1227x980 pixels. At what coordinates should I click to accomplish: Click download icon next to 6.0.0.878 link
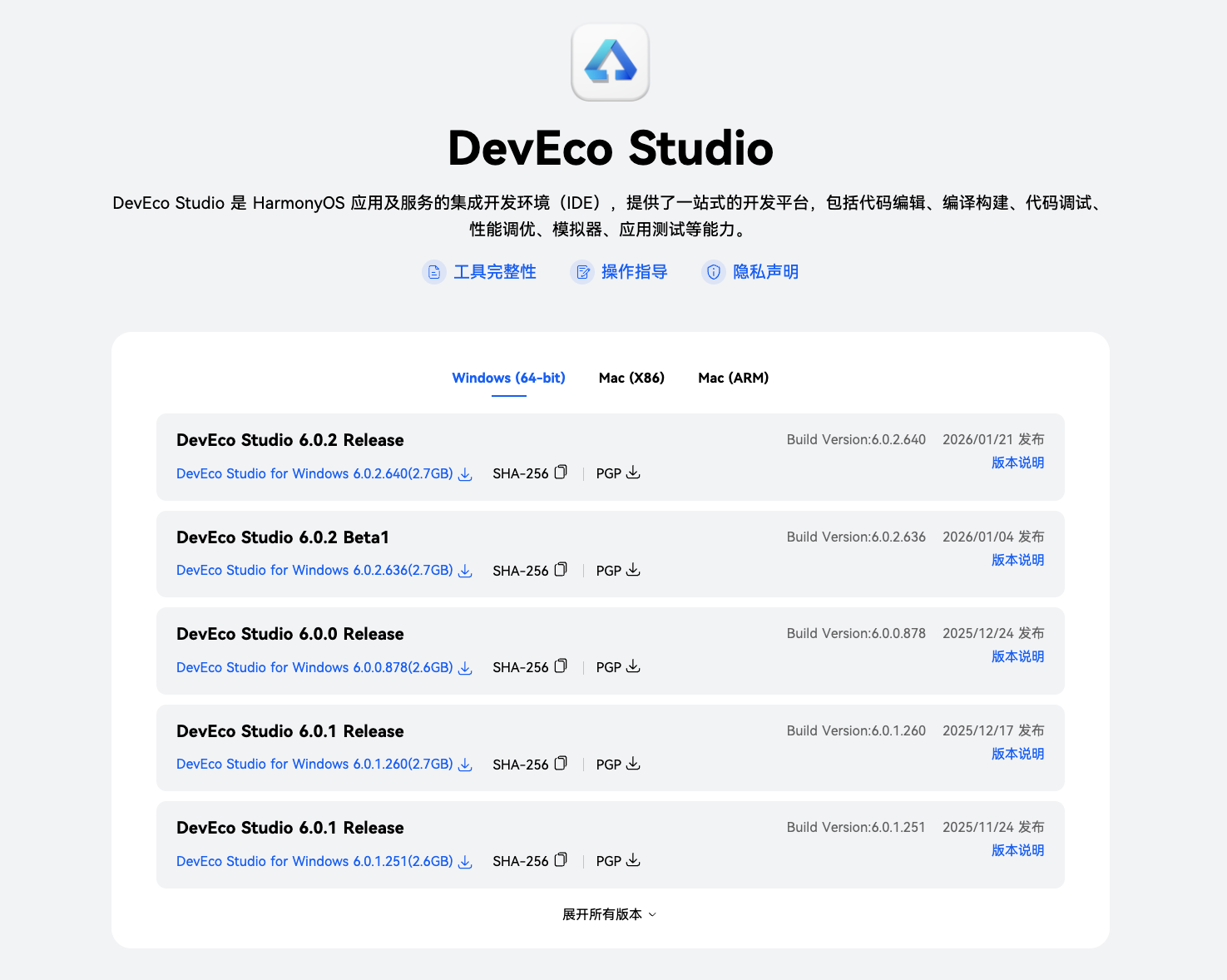pos(465,668)
